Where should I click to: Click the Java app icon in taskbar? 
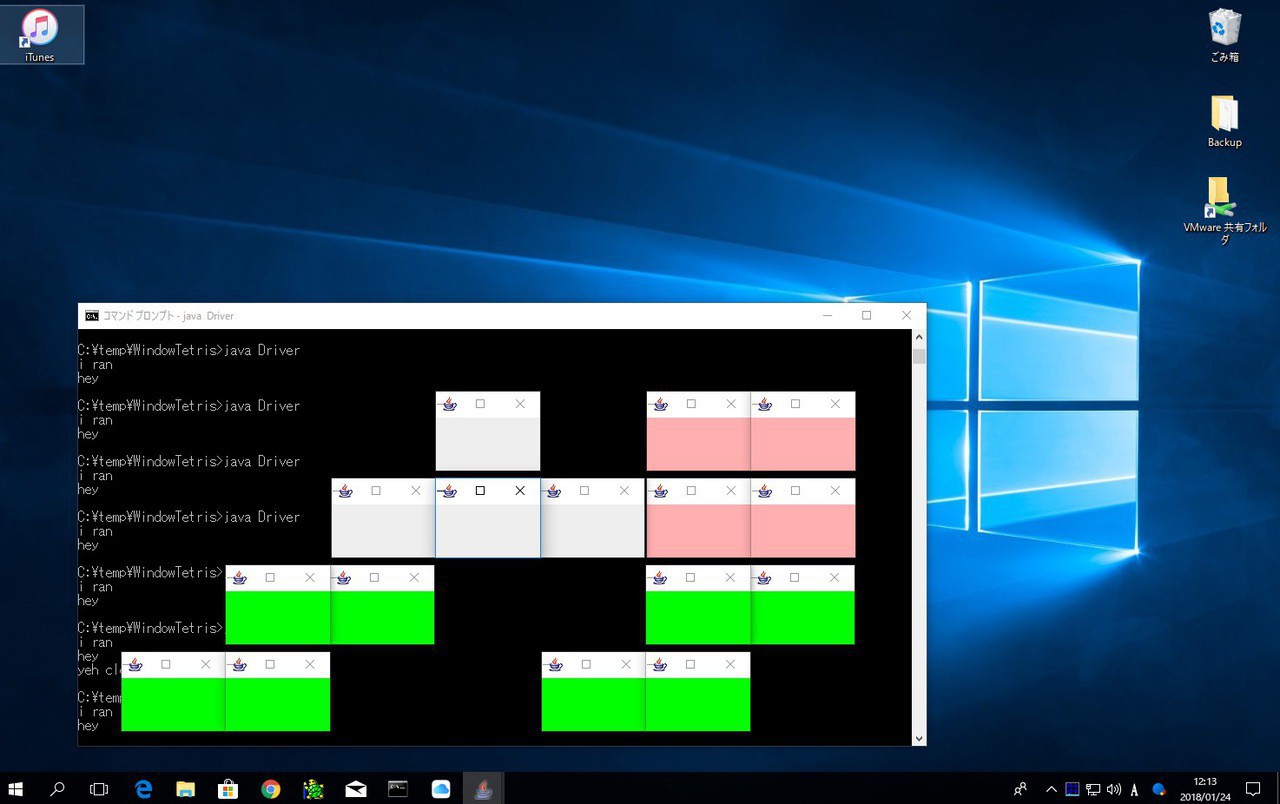tap(483, 789)
